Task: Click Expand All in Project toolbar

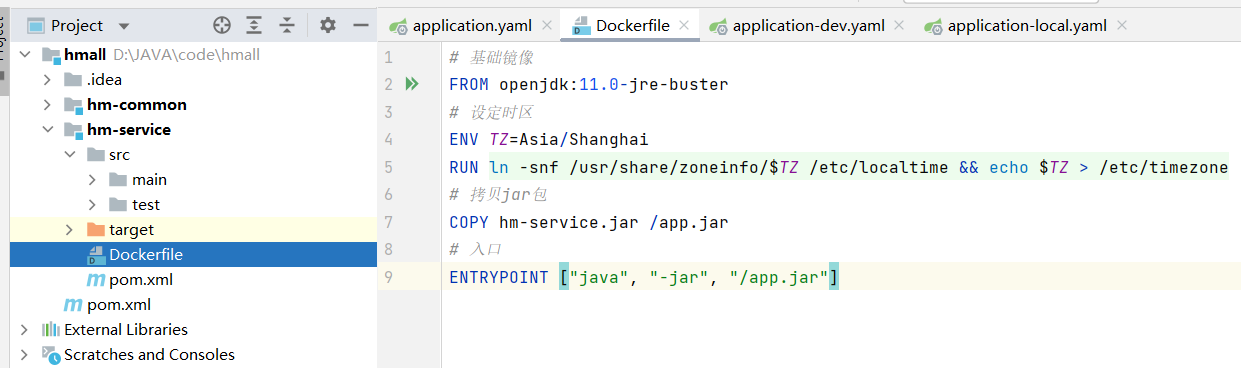Action: [255, 25]
